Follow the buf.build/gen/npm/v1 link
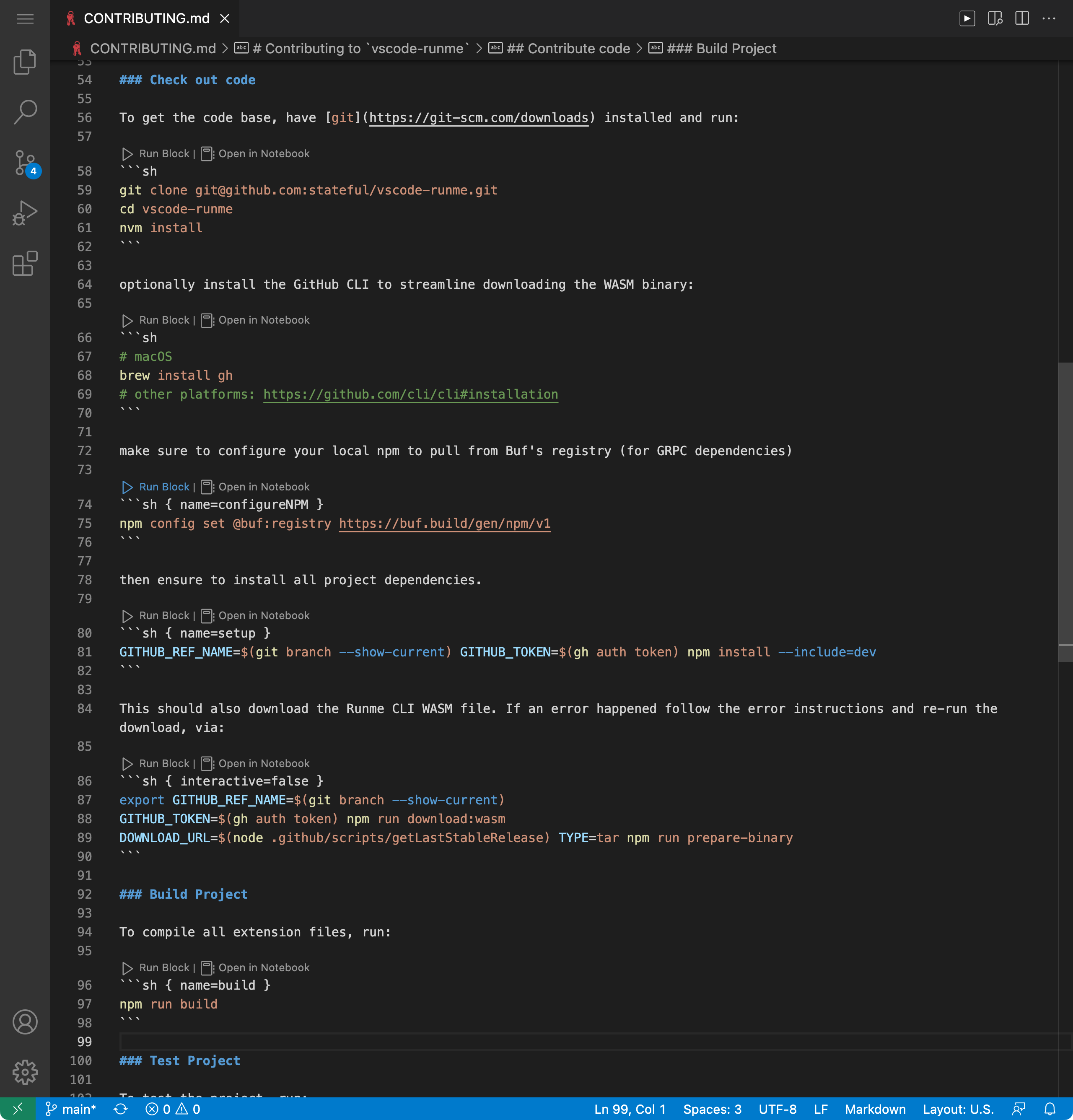1073x1120 pixels. coord(445,524)
